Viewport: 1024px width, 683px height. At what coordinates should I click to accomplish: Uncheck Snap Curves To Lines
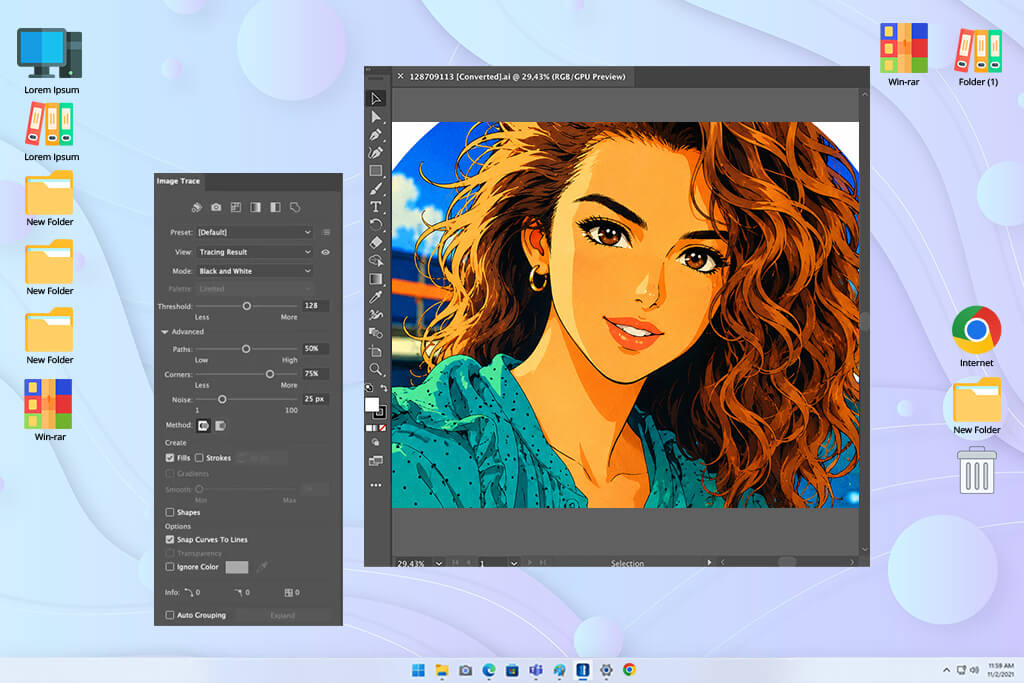point(170,539)
